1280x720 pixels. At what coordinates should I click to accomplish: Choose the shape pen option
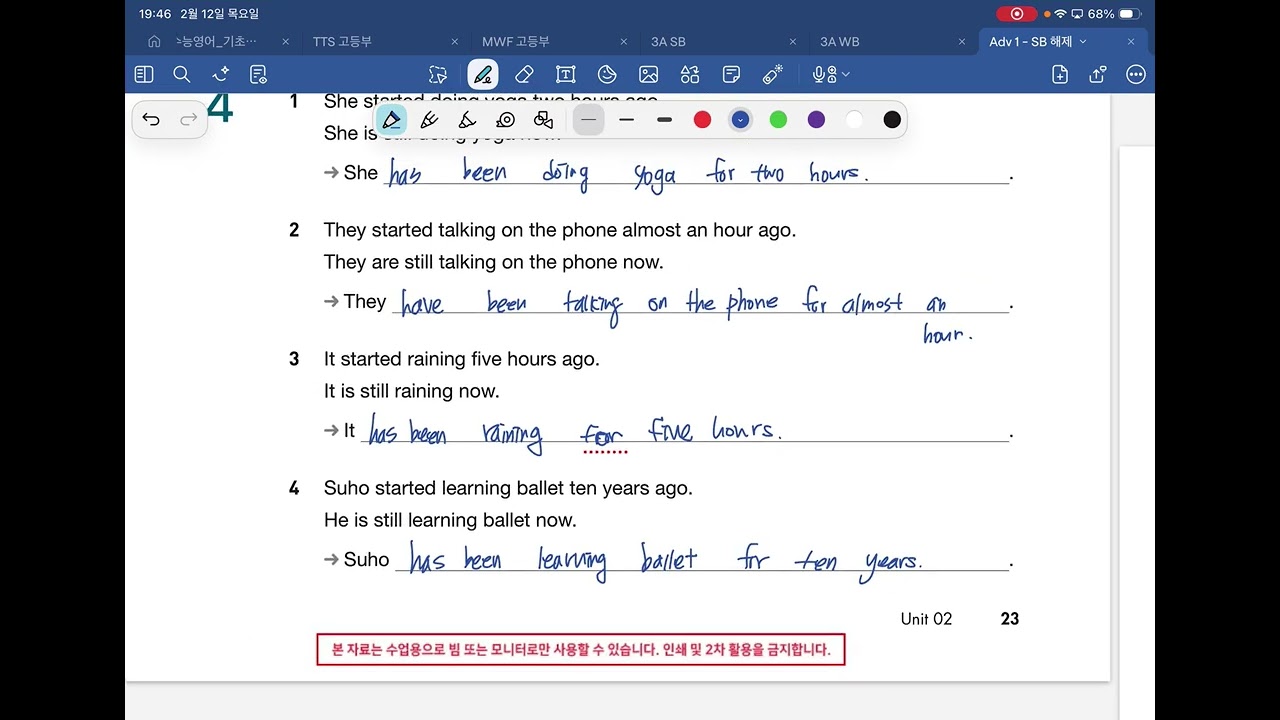pos(543,120)
